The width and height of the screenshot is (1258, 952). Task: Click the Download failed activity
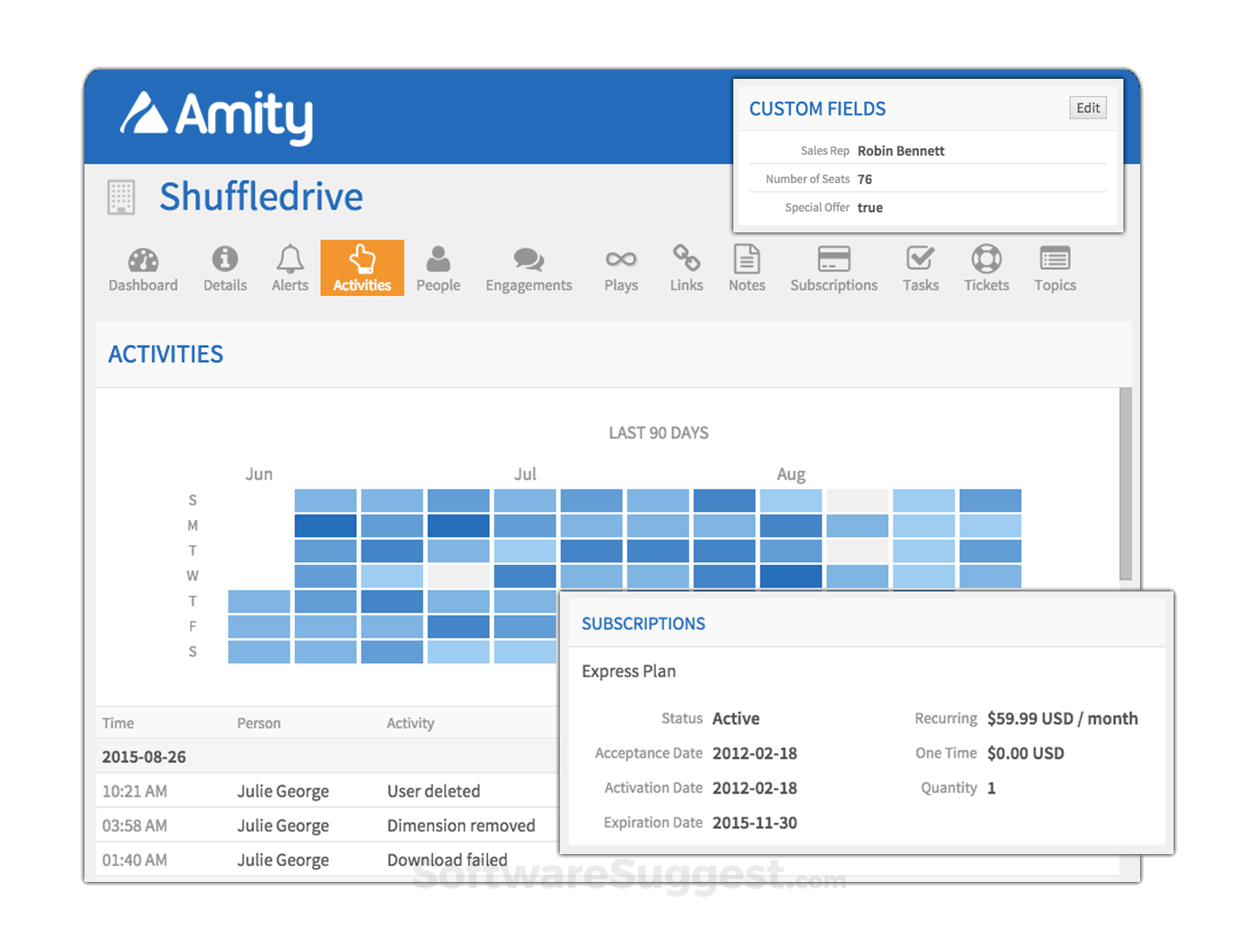tap(447, 860)
